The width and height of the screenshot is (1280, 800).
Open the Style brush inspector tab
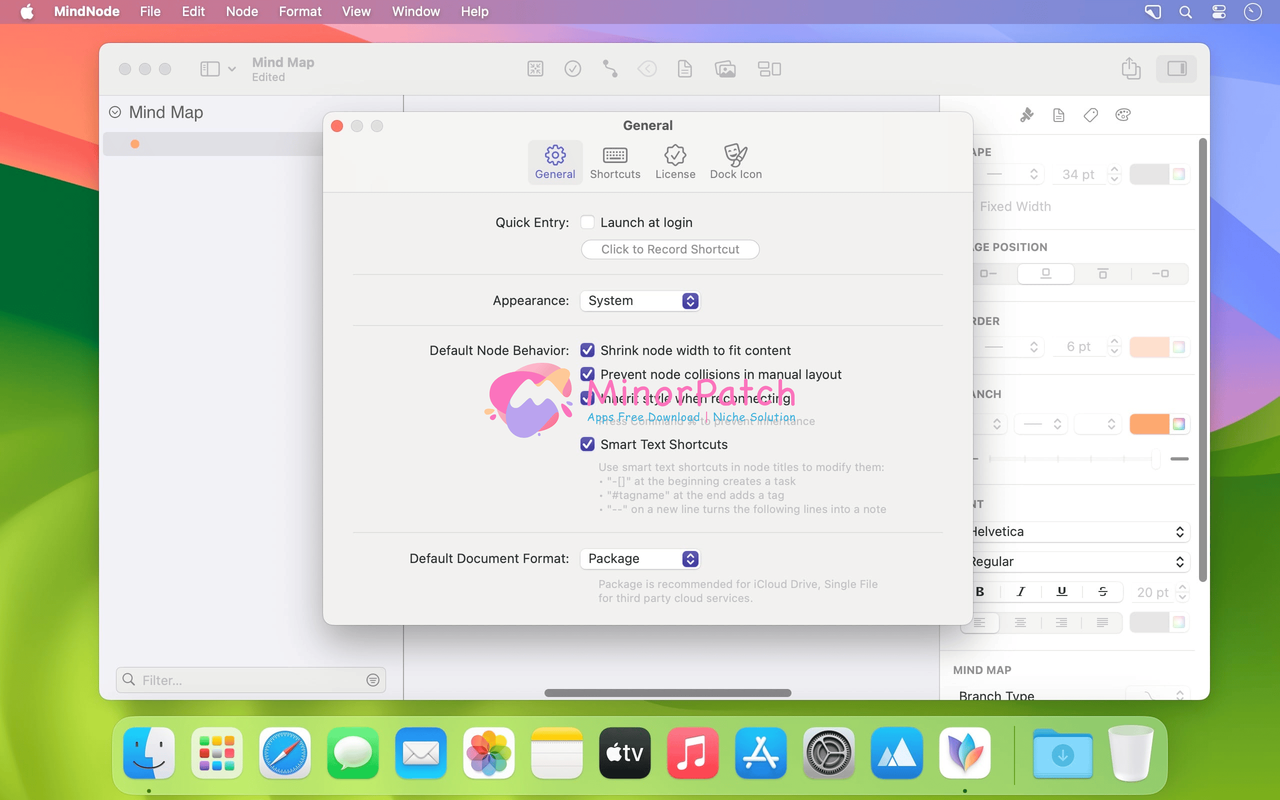pyautogui.click(x=1027, y=115)
